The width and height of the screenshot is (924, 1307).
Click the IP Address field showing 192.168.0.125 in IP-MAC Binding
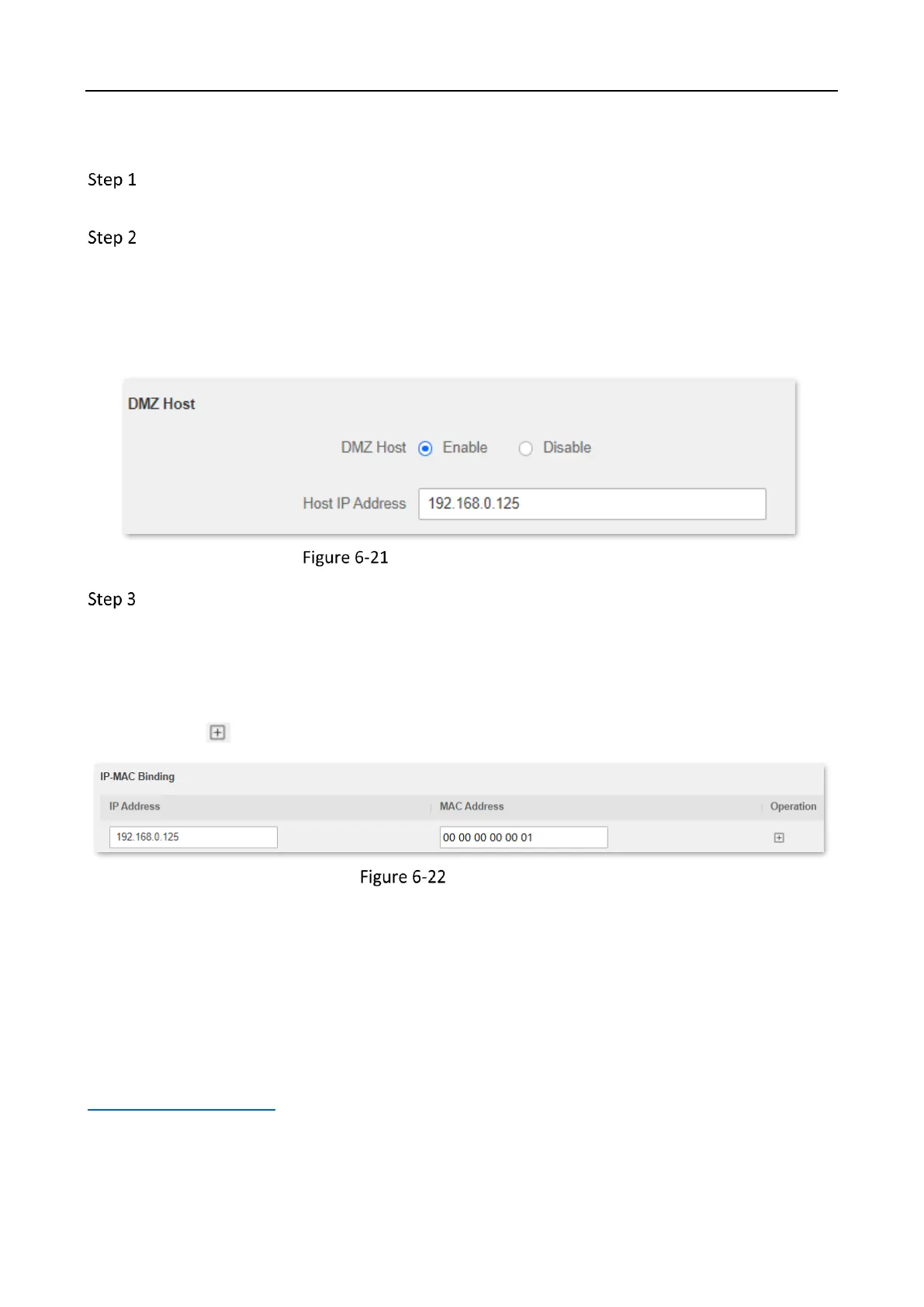pos(193,837)
